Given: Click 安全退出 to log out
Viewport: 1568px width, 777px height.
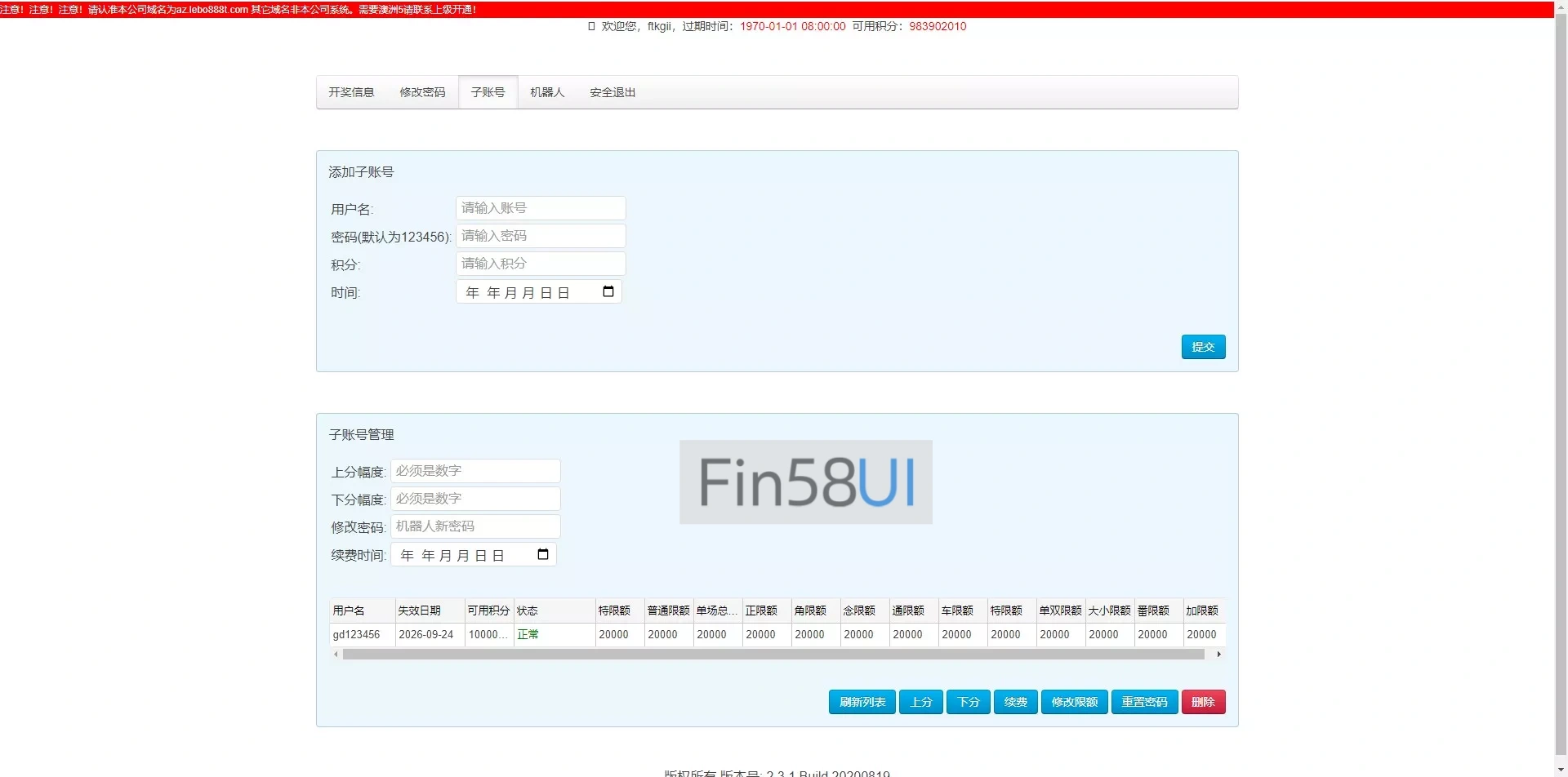Looking at the screenshot, I should point(612,92).
